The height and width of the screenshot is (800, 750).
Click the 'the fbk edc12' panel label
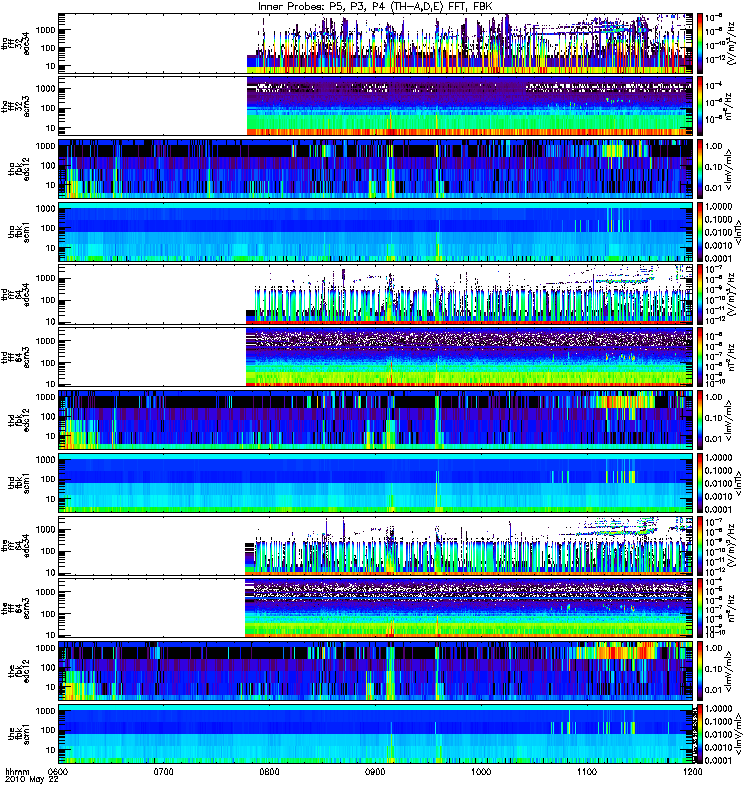pos(19,671)
